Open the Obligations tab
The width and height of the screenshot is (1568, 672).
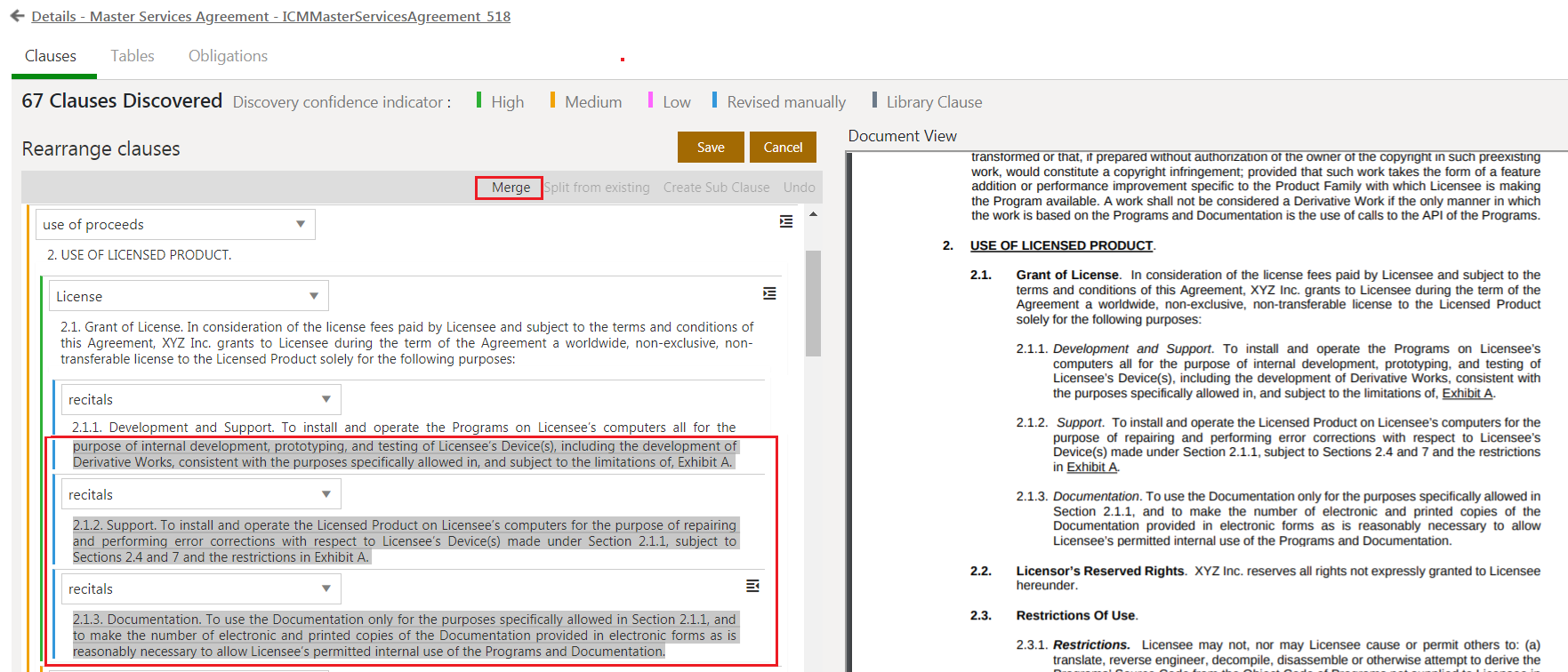tap(228, 56)
